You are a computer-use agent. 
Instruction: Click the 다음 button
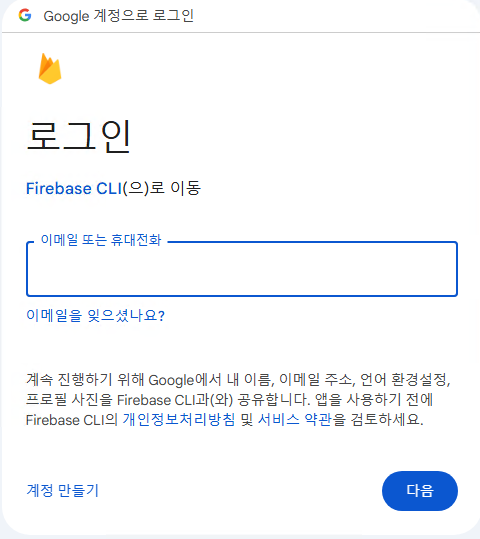pos(420,491)
